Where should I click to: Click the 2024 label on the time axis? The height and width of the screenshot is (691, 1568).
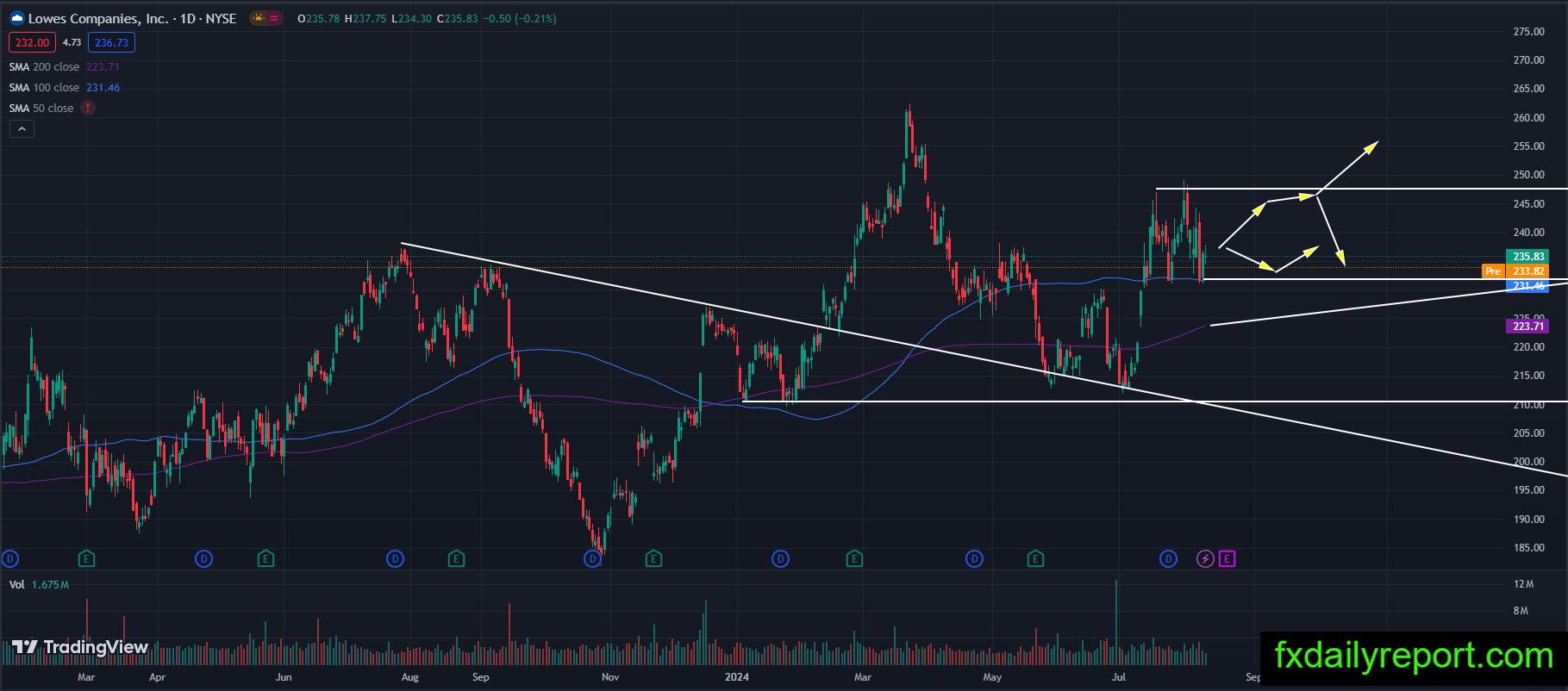[737, 677]
